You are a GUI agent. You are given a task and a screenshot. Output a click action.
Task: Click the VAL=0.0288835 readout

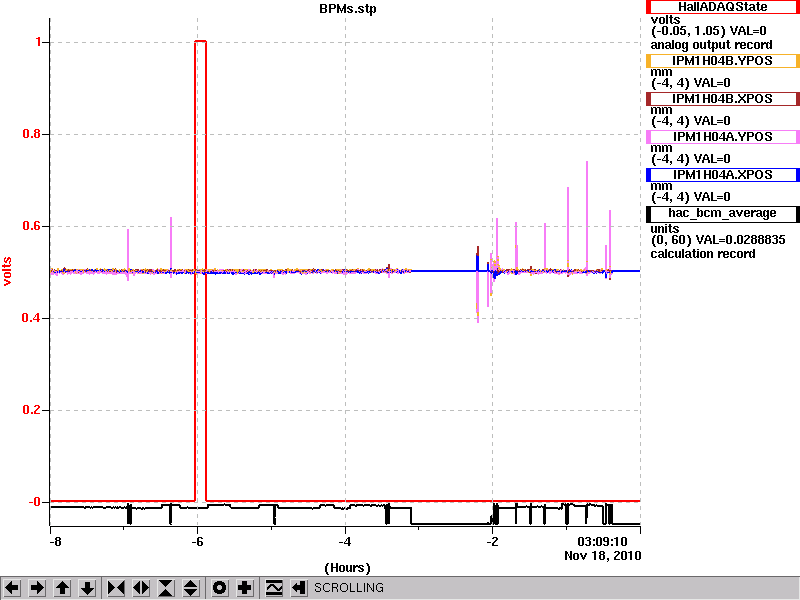[741, 240]
